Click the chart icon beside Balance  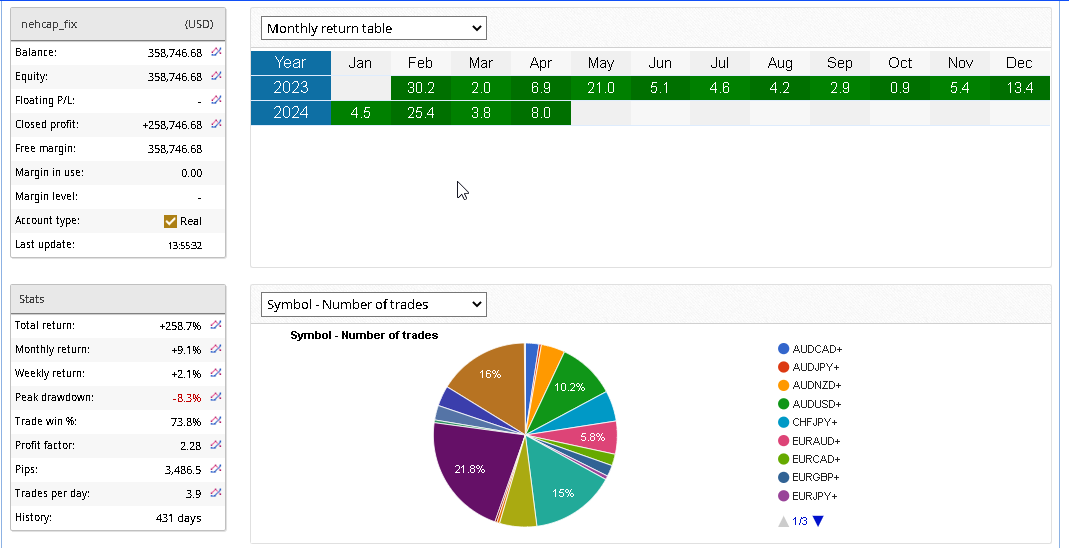point(216,52)
